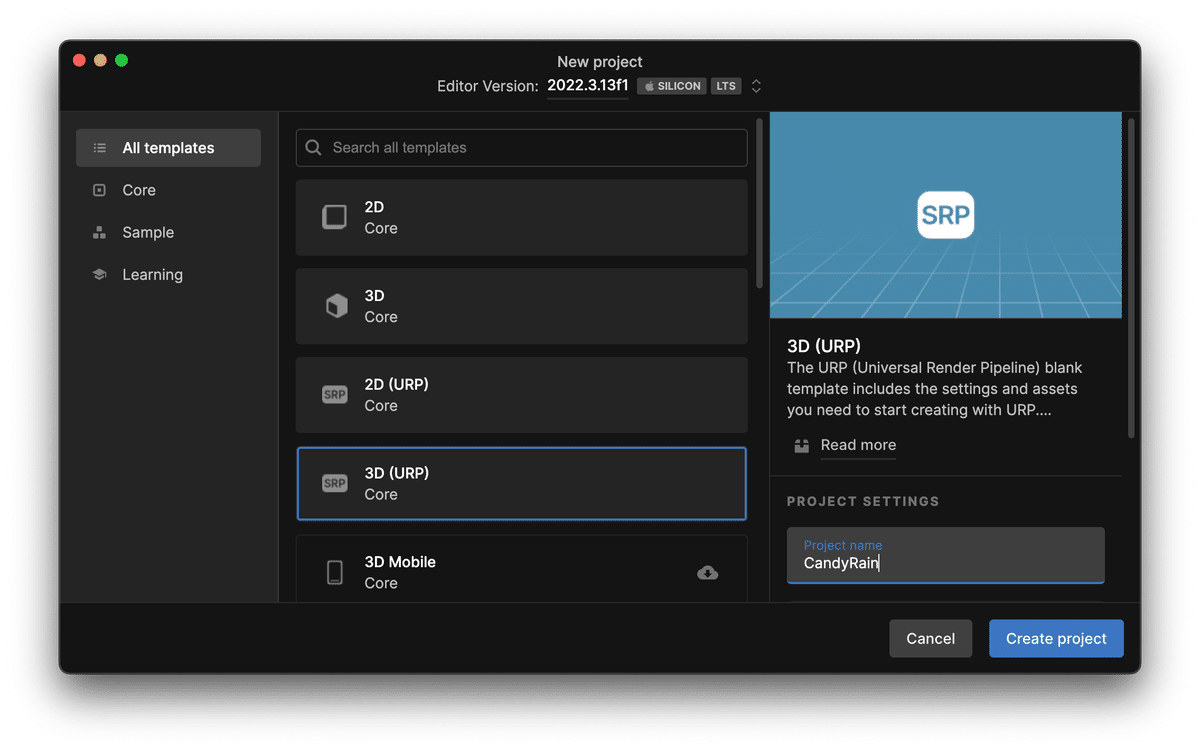The image size is (1200, 752).
Task: Click the Create project button
Action: click(x=1056, y=639)
